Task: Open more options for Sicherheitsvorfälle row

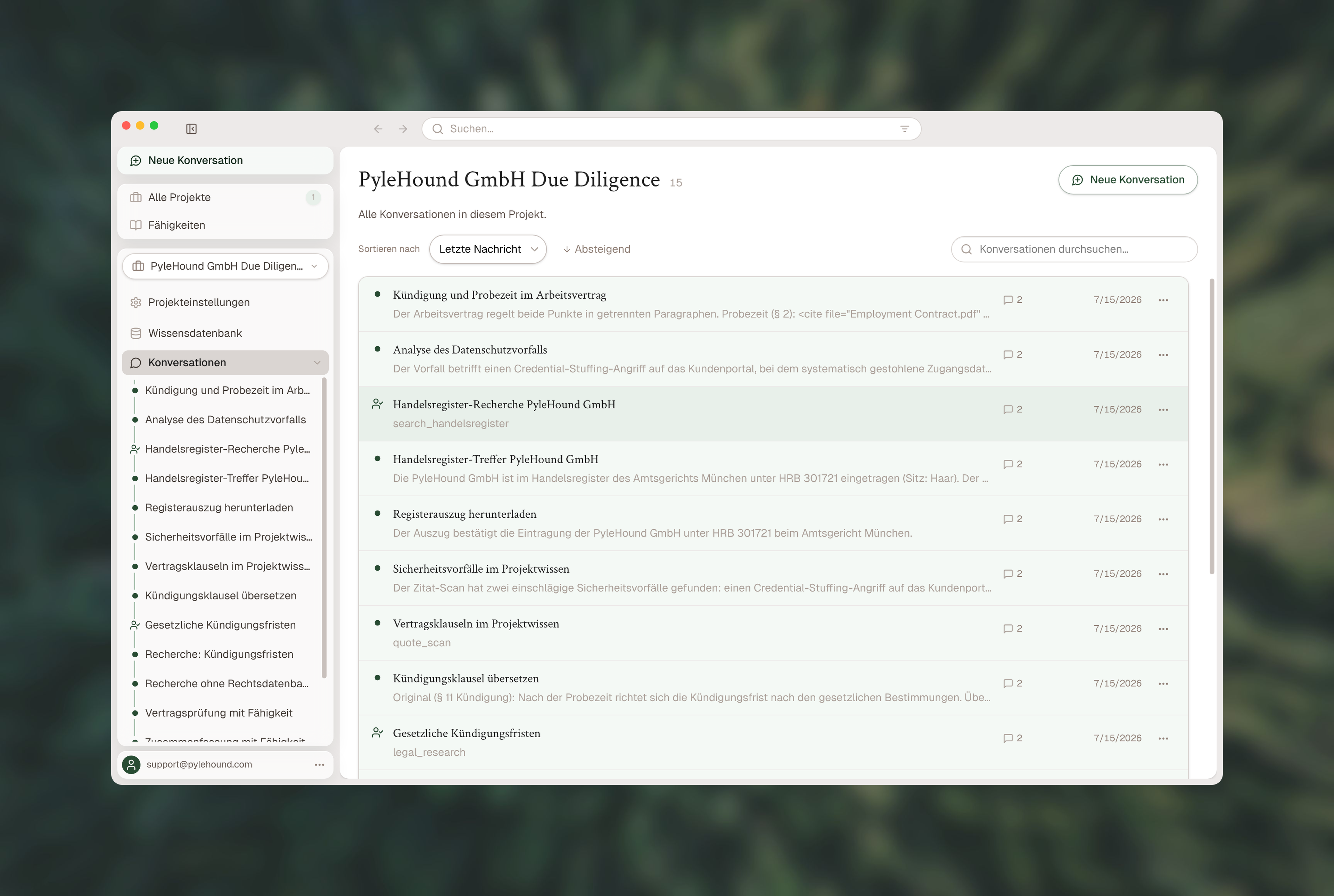Action: [1163, 574]
